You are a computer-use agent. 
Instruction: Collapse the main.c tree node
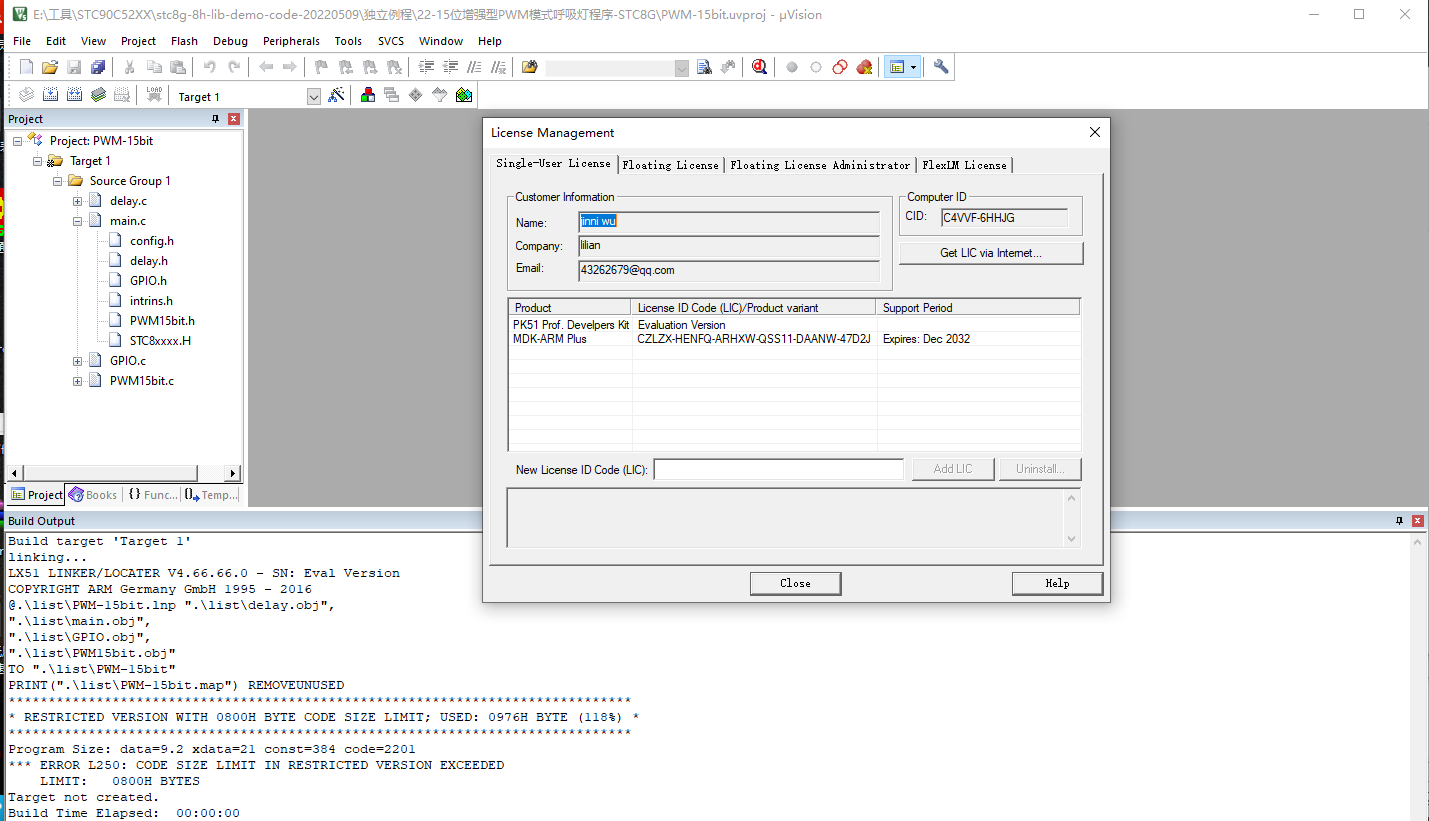pyautogui.click(x=78, y=221)
